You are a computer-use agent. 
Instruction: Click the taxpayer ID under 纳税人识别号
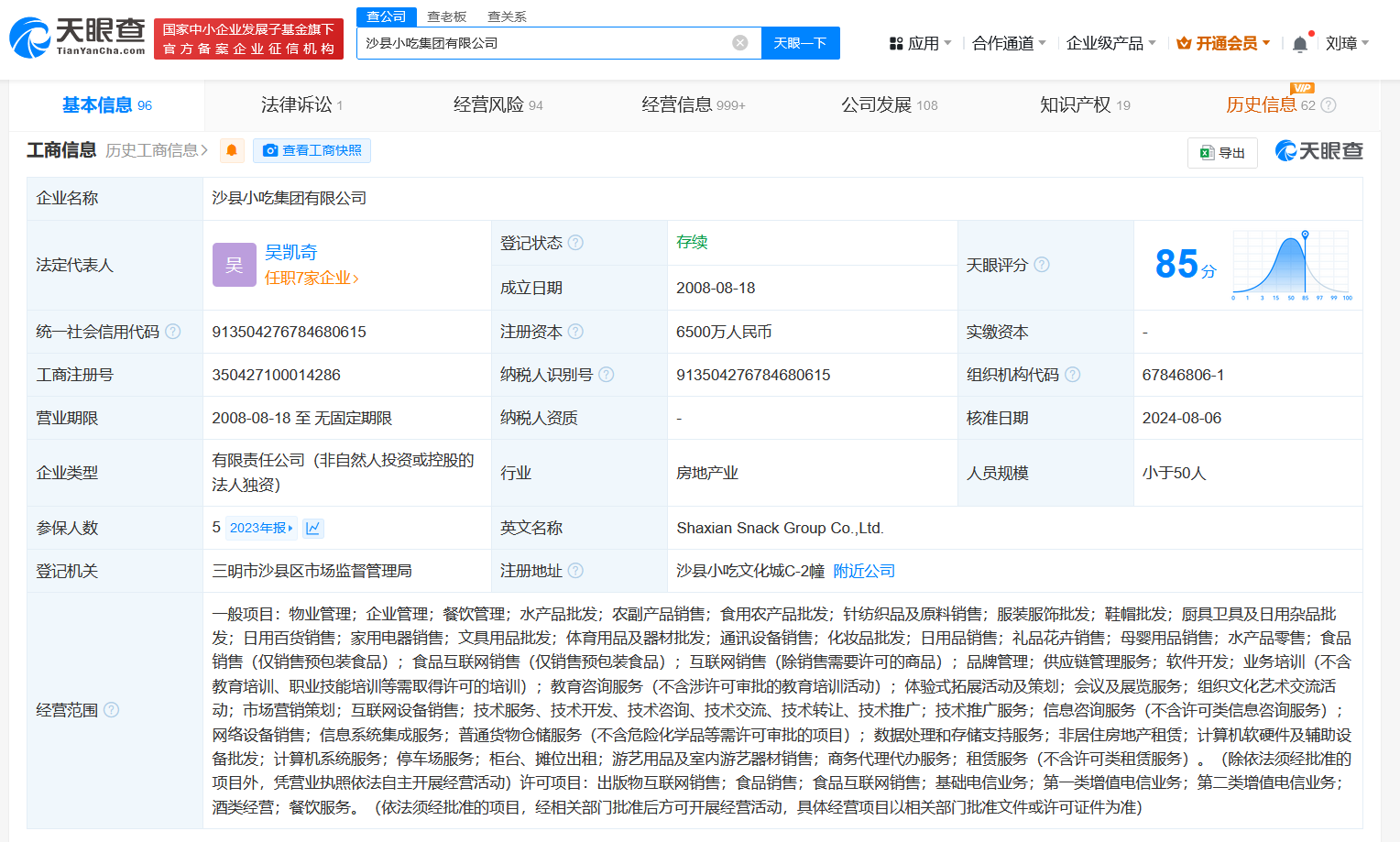(753, 375)
